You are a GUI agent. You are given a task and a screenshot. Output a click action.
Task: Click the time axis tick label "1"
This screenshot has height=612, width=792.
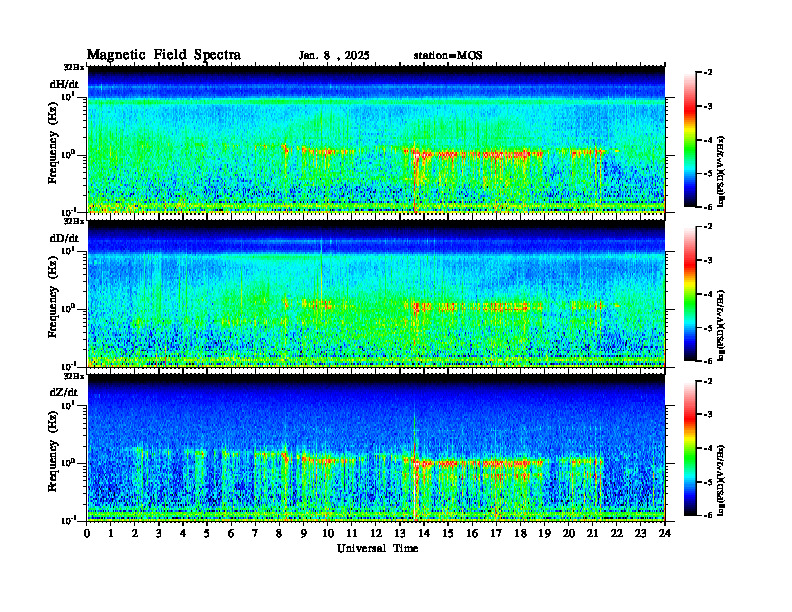[x=111, y=534]
